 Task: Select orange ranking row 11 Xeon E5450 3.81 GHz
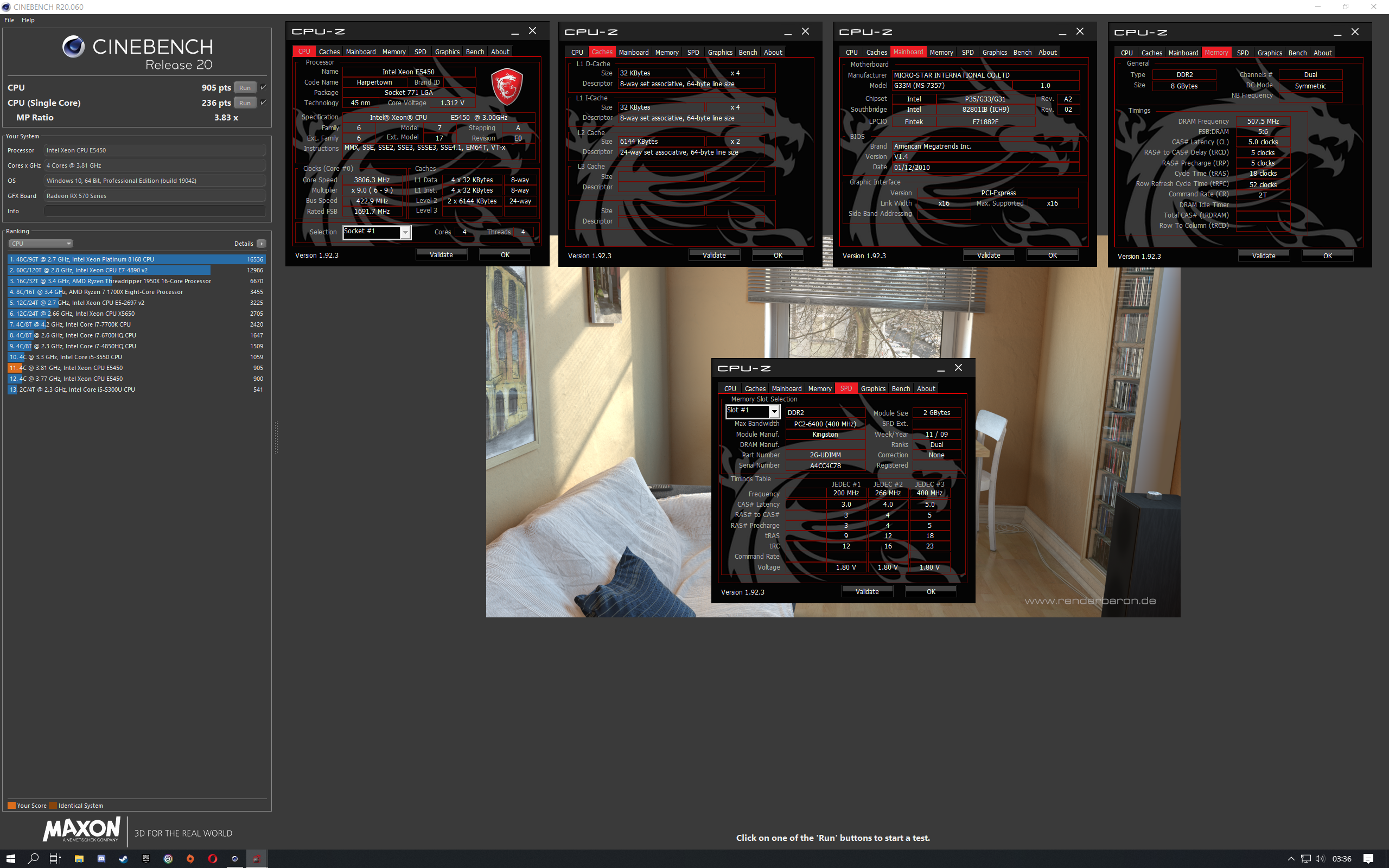click(136, 368)
